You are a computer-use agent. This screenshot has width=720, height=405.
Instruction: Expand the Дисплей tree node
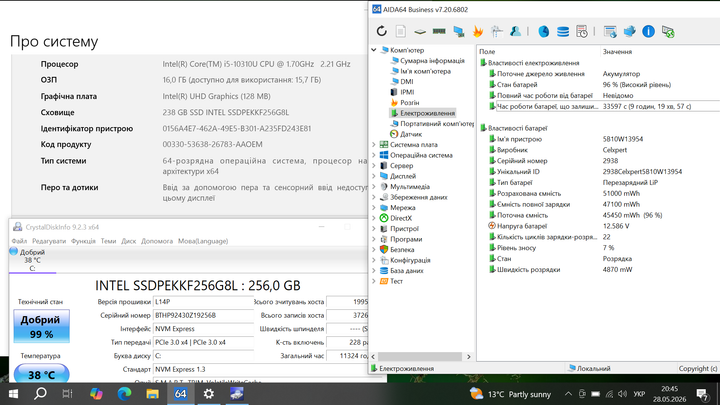[374, 176]
